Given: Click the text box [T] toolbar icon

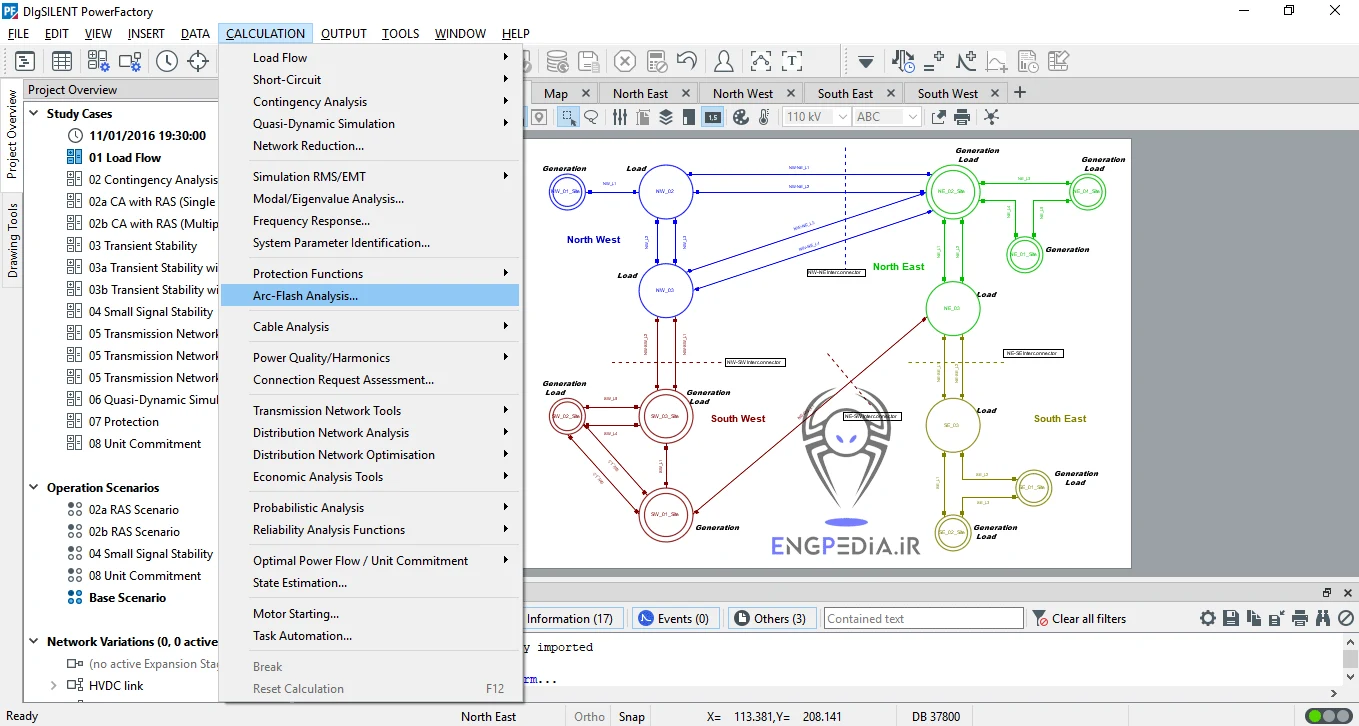Looking at the screenshot, I should point(792,61).
